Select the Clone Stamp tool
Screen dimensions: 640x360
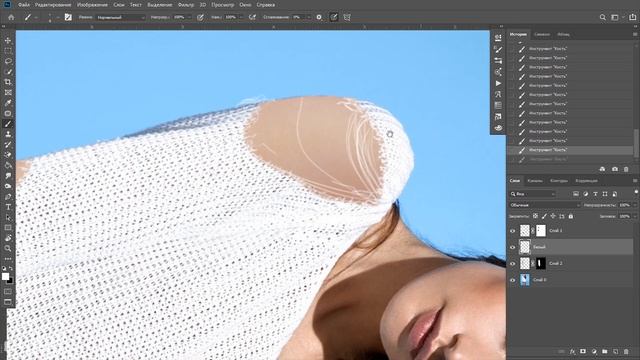click(x=8, y=134)
